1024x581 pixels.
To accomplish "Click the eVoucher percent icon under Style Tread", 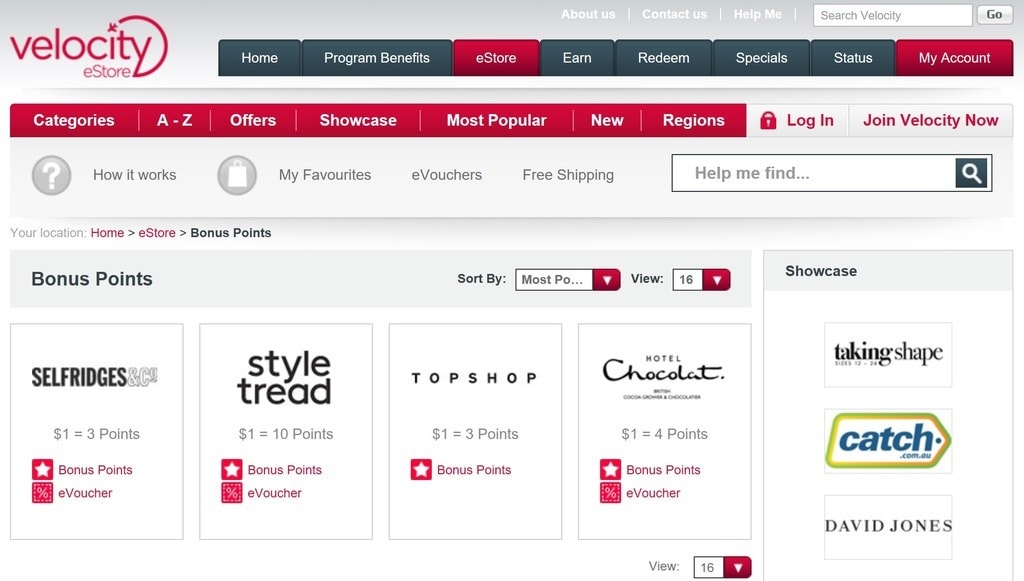I will [232, 493].
